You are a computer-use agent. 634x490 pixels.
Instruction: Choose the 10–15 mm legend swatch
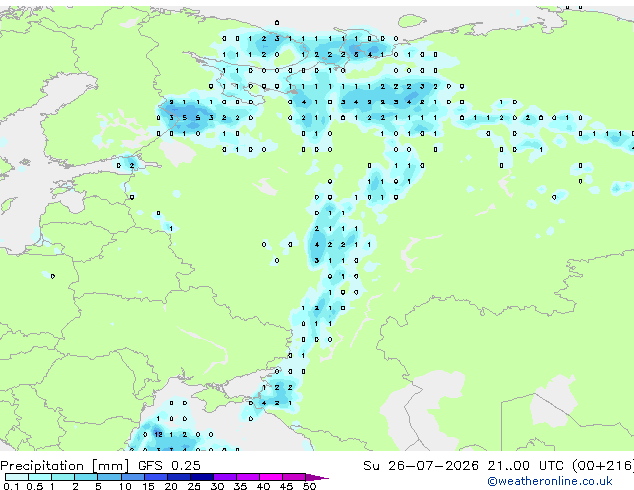tap(132, 477)
